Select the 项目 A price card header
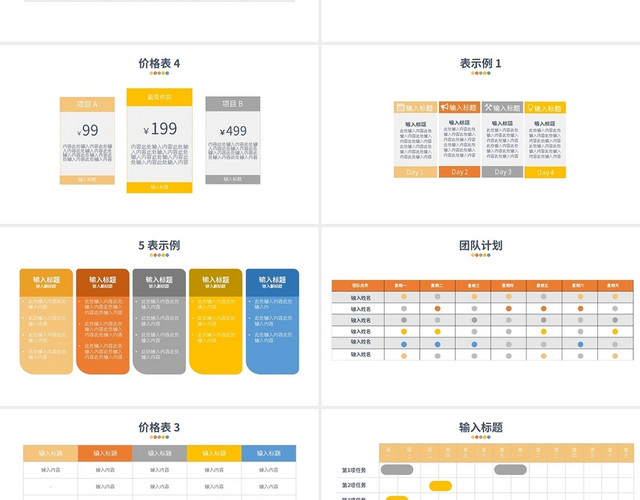The height and width of the screenshot is (500, 640). [x=89, y=104]
